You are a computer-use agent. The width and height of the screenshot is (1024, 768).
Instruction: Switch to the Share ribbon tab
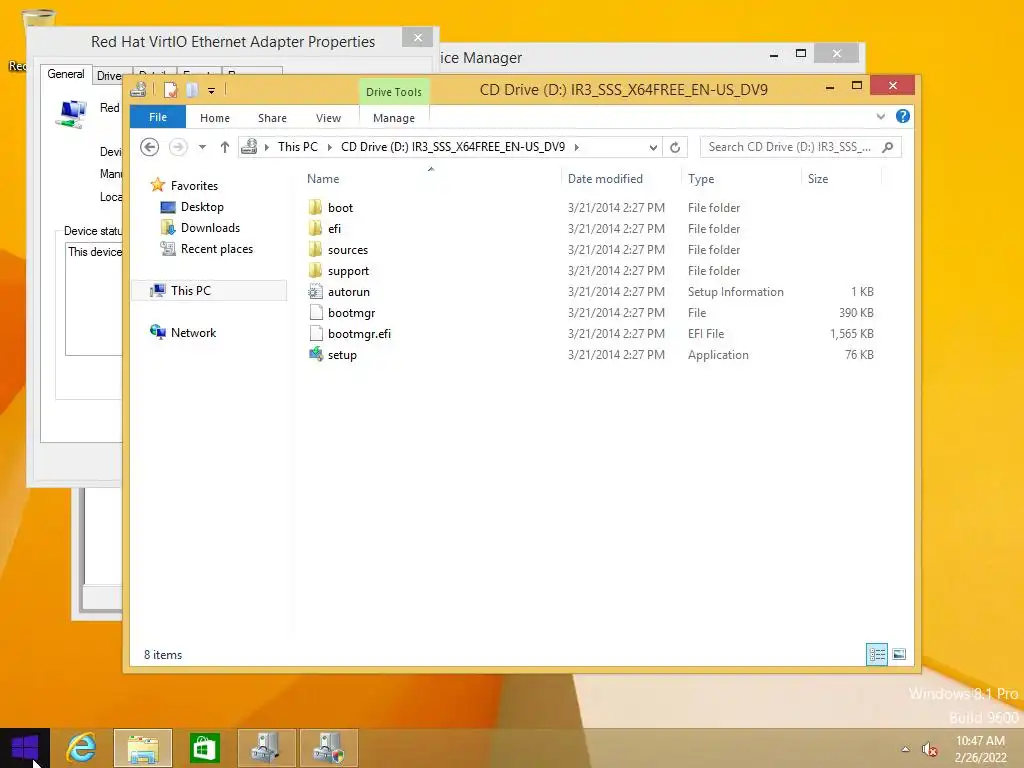coord(272,118)
